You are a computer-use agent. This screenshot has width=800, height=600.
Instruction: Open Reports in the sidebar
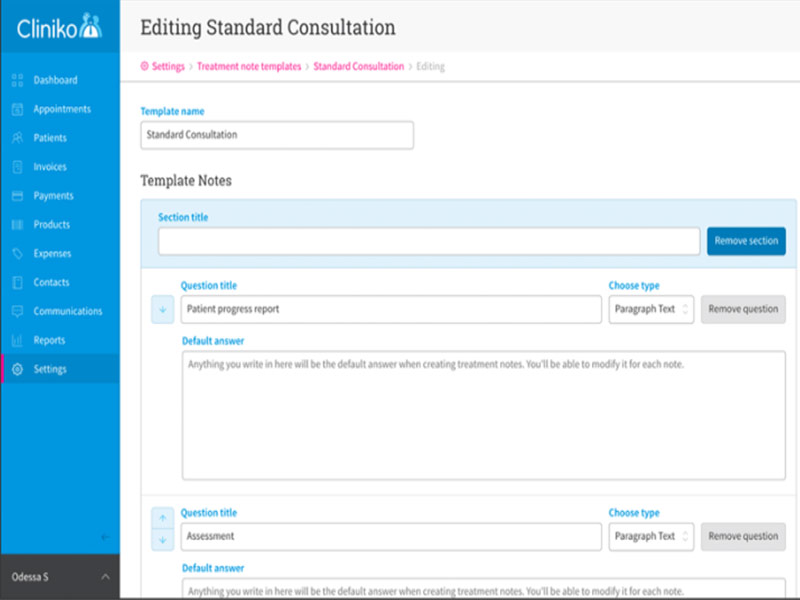click(x=49, y=340)
